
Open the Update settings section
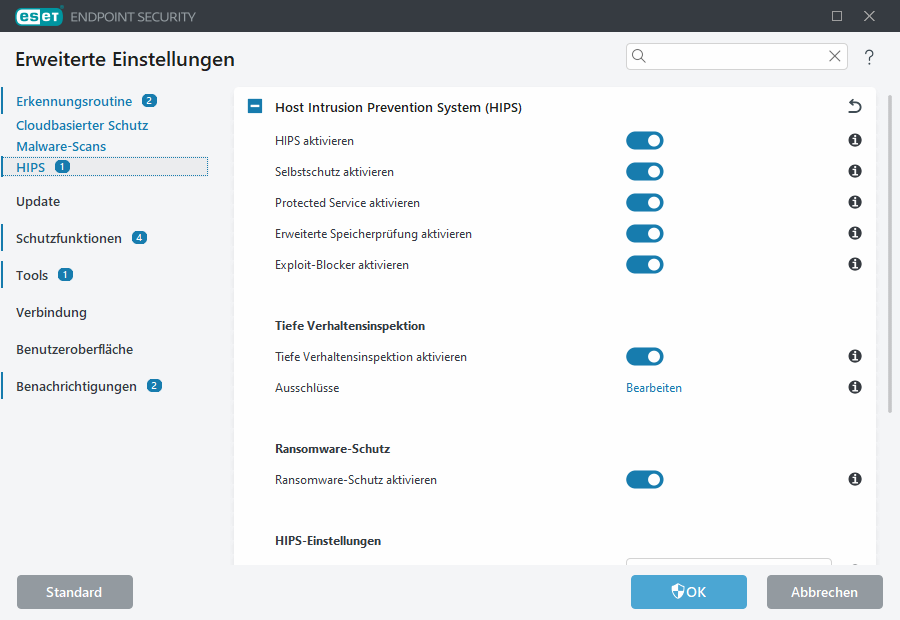(x=37, y=201)
